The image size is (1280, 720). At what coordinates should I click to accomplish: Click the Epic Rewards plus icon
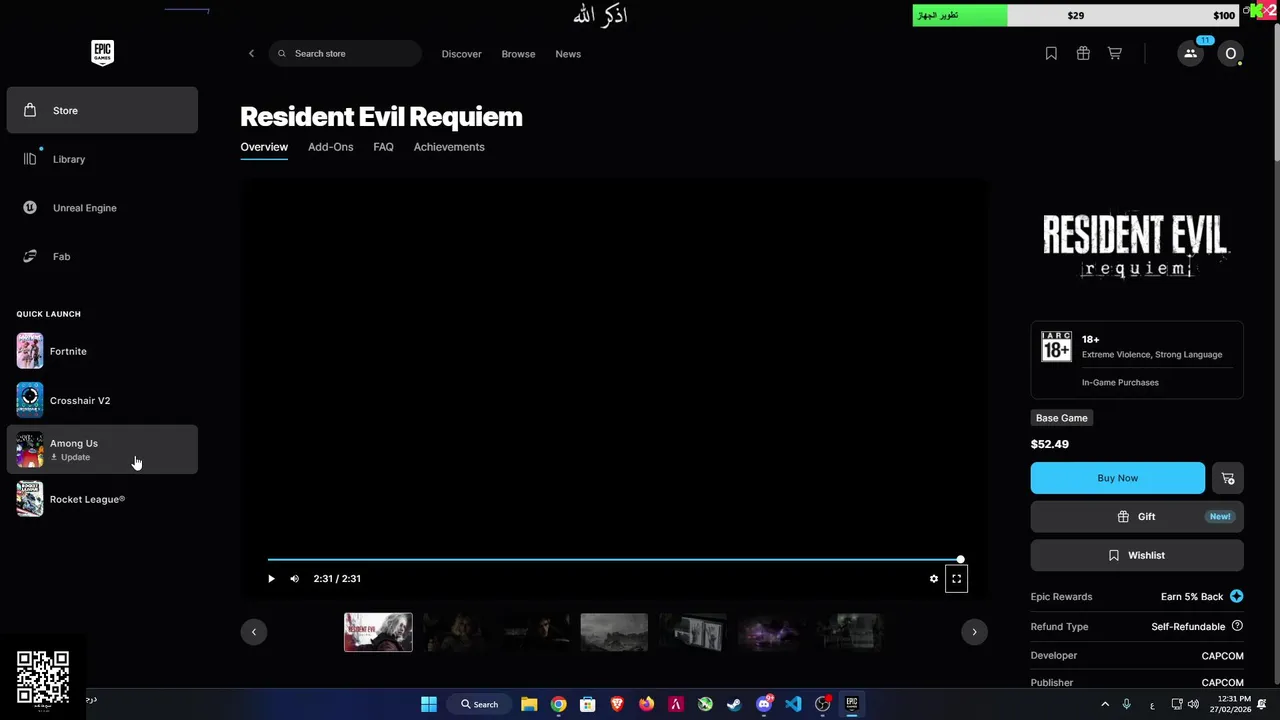pyautogui.click(x=1237, y=597)
